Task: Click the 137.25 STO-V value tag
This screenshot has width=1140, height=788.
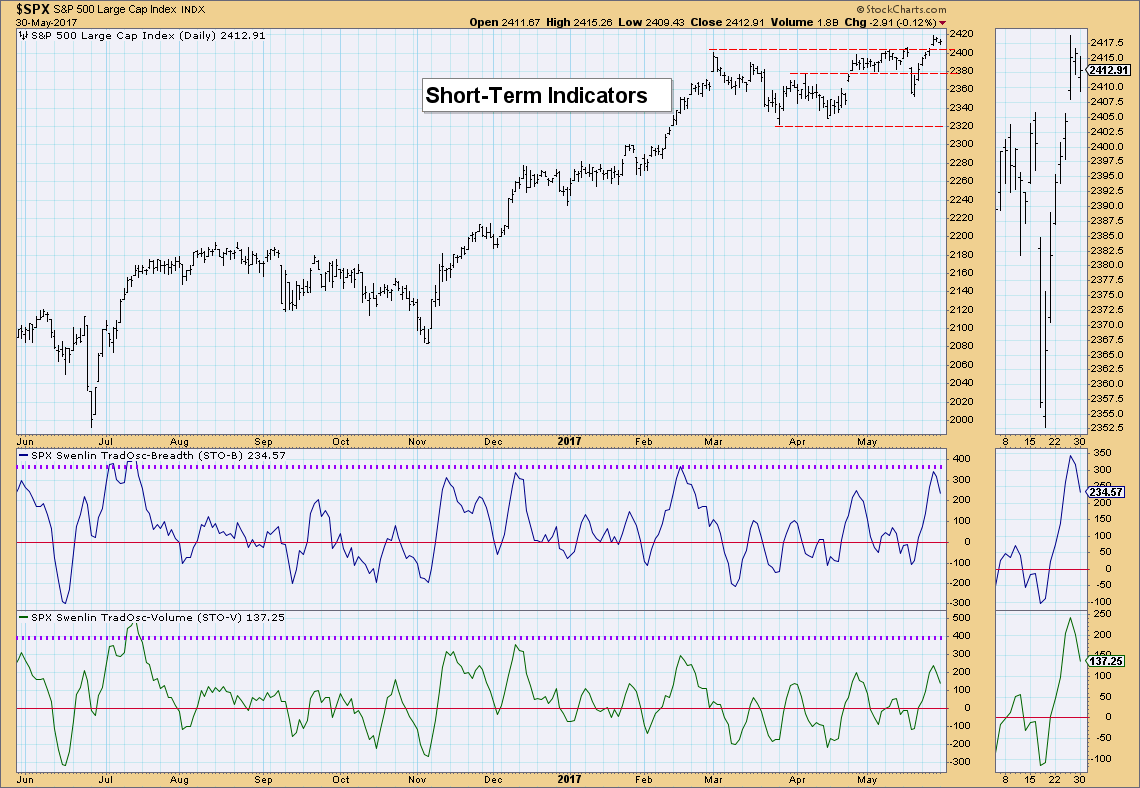Action: [x=1107, y=661]
